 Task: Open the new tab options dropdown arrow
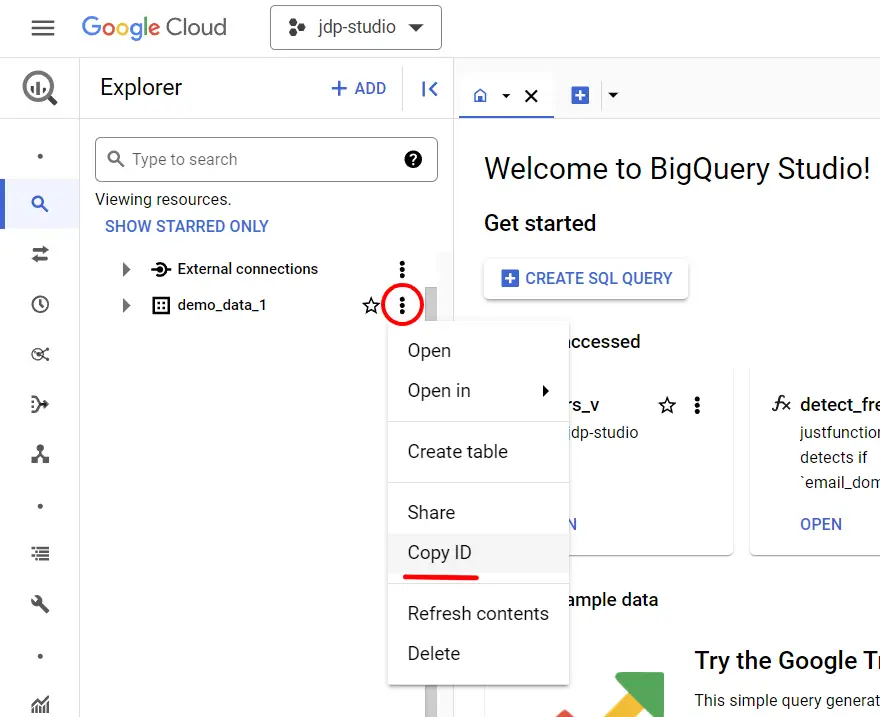coord(613,95)
